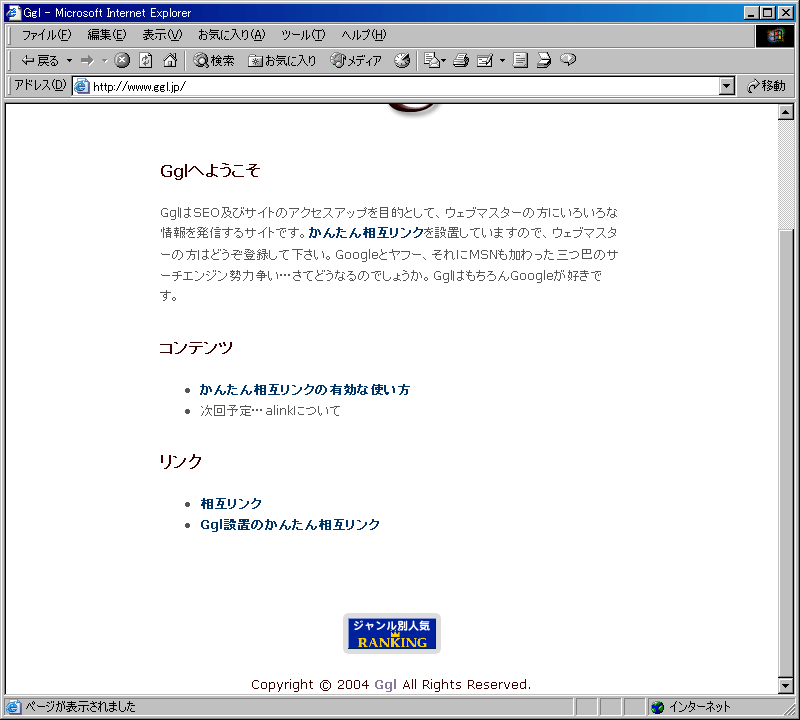Click the コンテンツ heading
The image size is (800, 720).
click(x=196, y=348)
